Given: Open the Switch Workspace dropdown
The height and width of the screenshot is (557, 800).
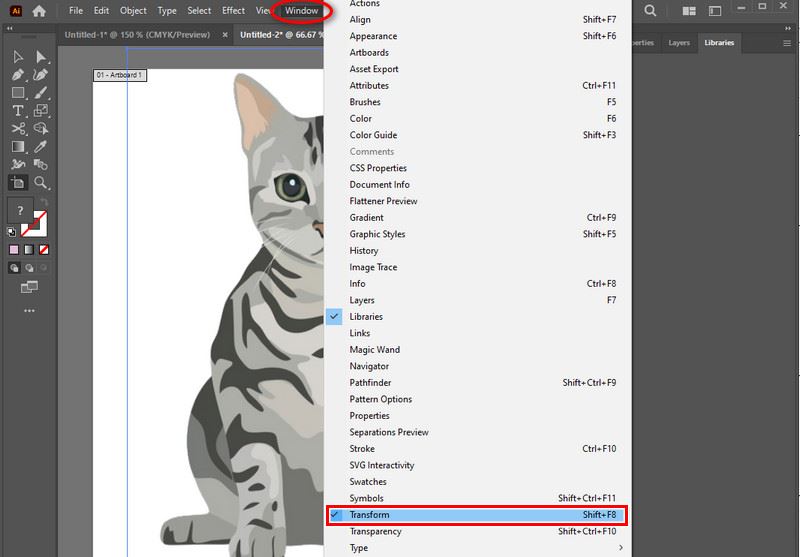Looking at the screenshot, I should [715, 11].
